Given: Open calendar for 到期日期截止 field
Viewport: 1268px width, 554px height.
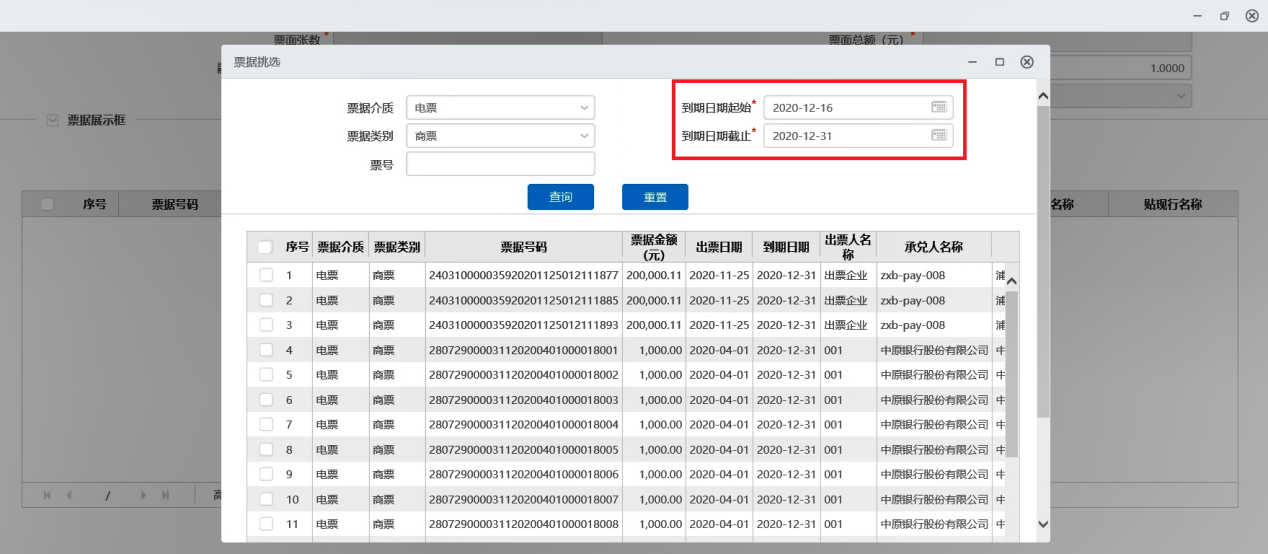Looking at the screenshot, I should [939, 135].
